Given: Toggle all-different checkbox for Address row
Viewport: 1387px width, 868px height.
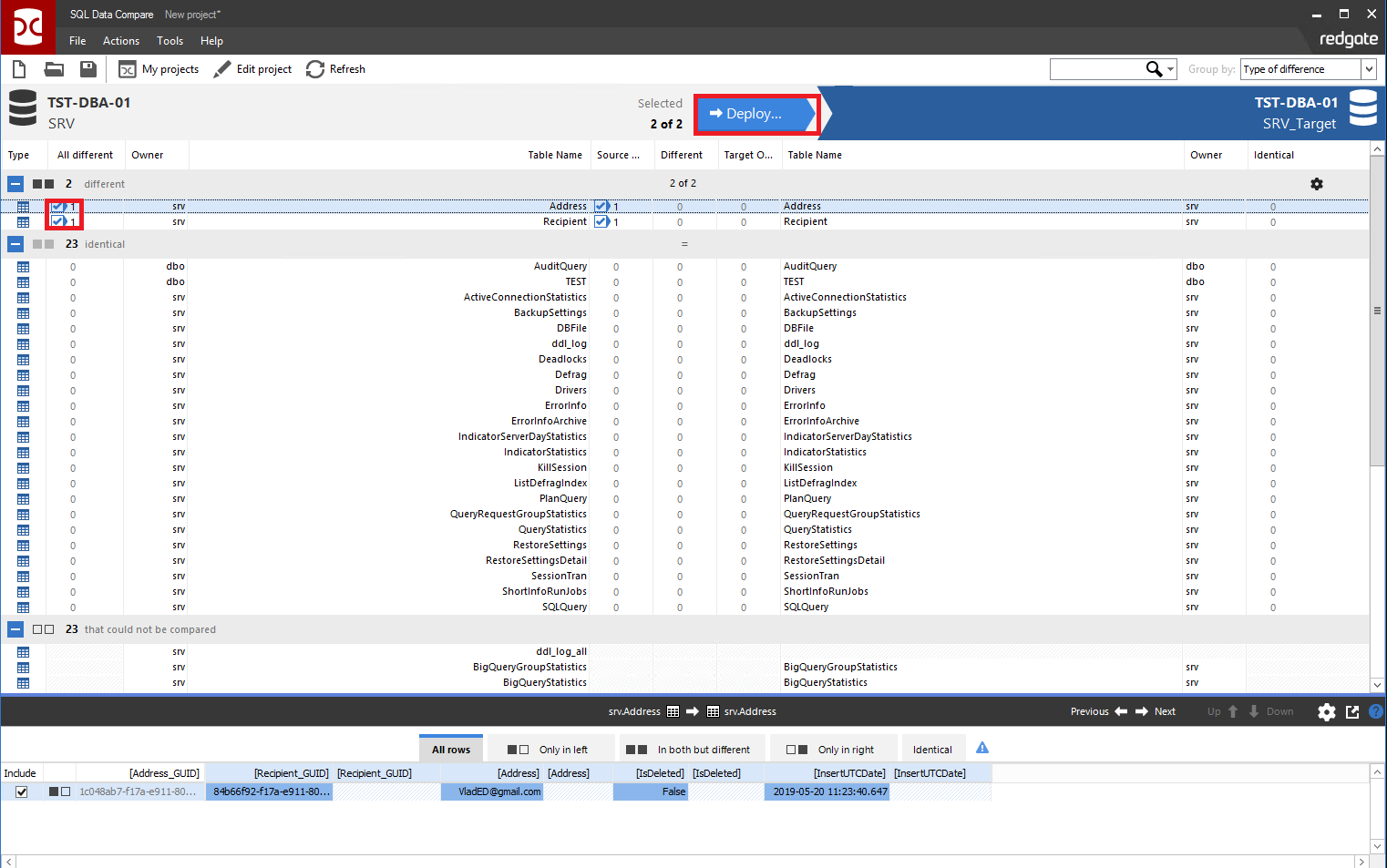Looking at the screenshot, I should click(x=58, y=207).
